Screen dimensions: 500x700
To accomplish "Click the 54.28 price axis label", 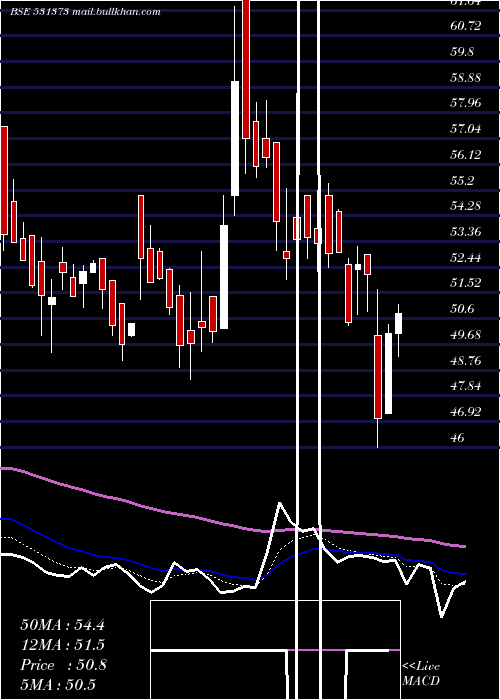I will click(466, 206).
